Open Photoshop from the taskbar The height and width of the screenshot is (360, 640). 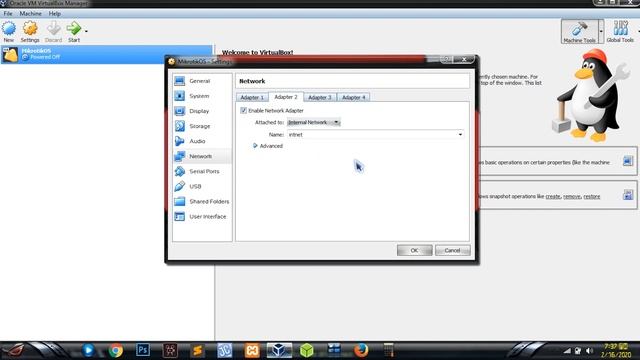pyautogui.click(x=143, y=350)
